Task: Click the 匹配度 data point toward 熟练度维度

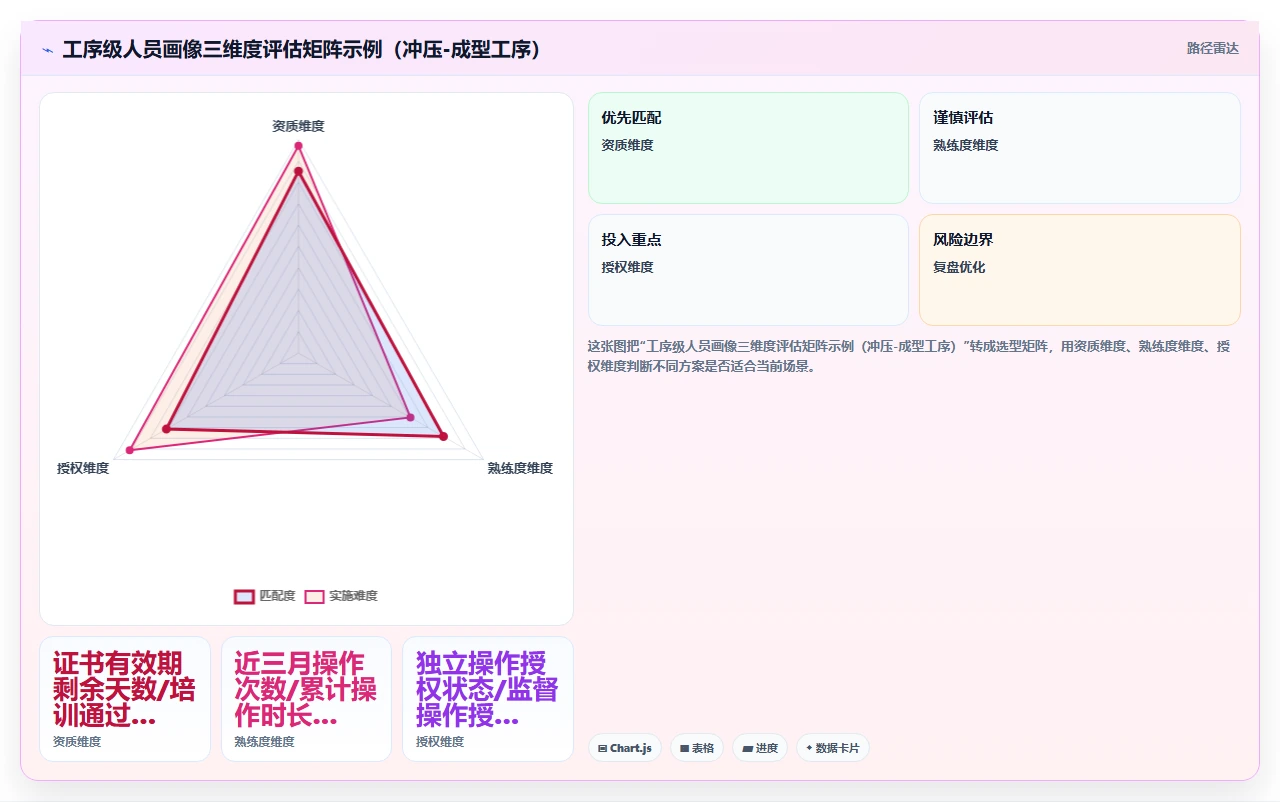Action: pos(443,436)
